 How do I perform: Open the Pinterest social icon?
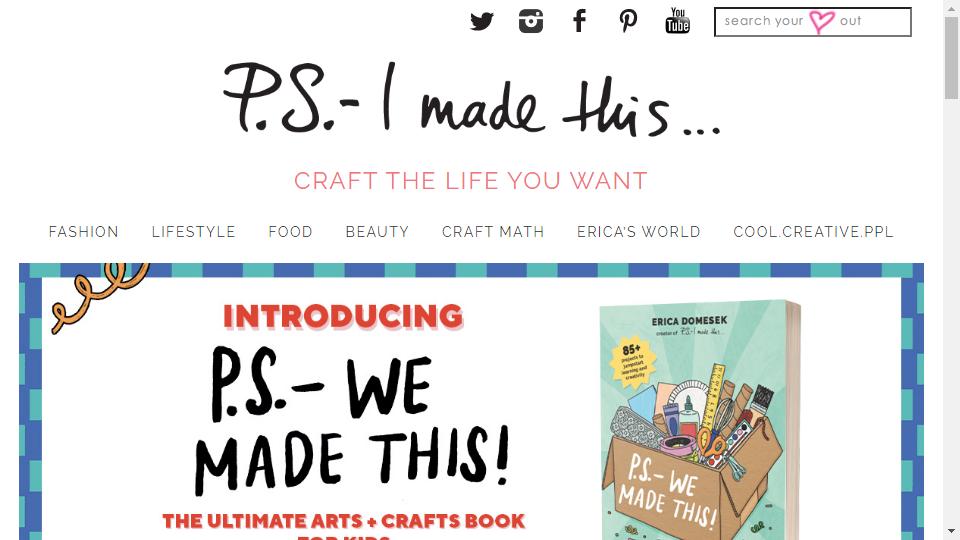[x=628, y=21]
